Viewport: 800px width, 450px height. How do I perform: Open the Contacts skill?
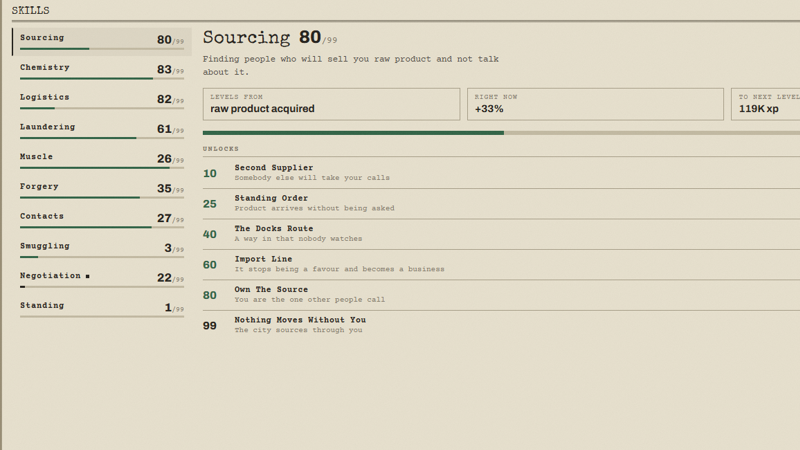(x=102, y=220)
